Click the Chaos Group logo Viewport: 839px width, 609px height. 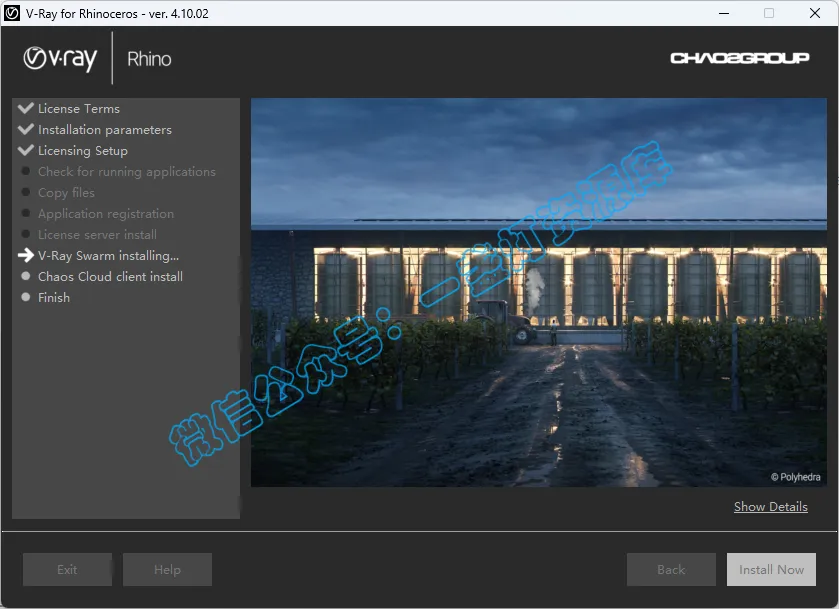pyautogui.click(x=739, y=58)
